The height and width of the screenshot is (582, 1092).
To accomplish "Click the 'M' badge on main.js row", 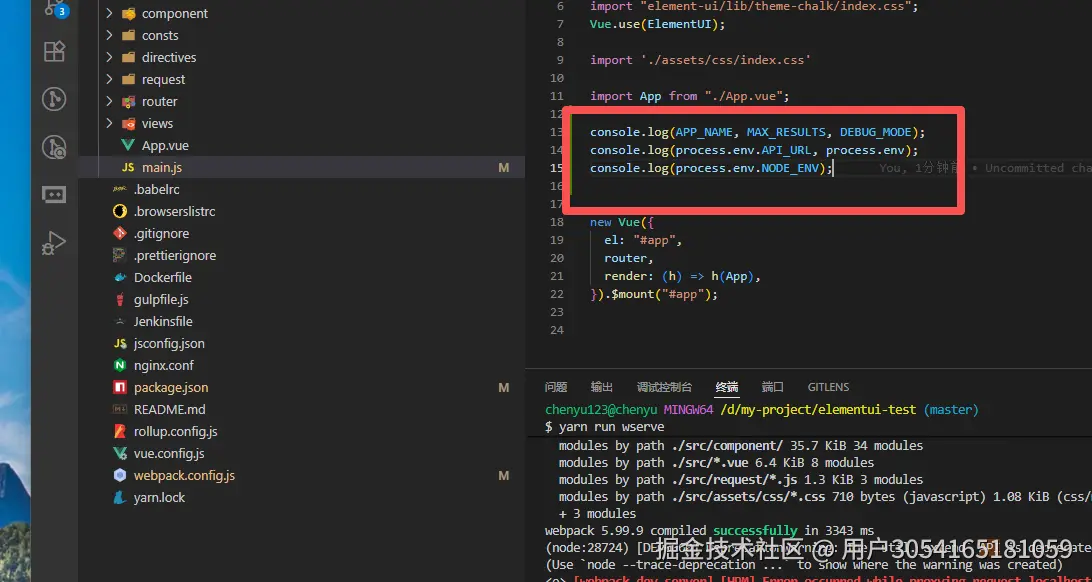I will click(504, 168).
